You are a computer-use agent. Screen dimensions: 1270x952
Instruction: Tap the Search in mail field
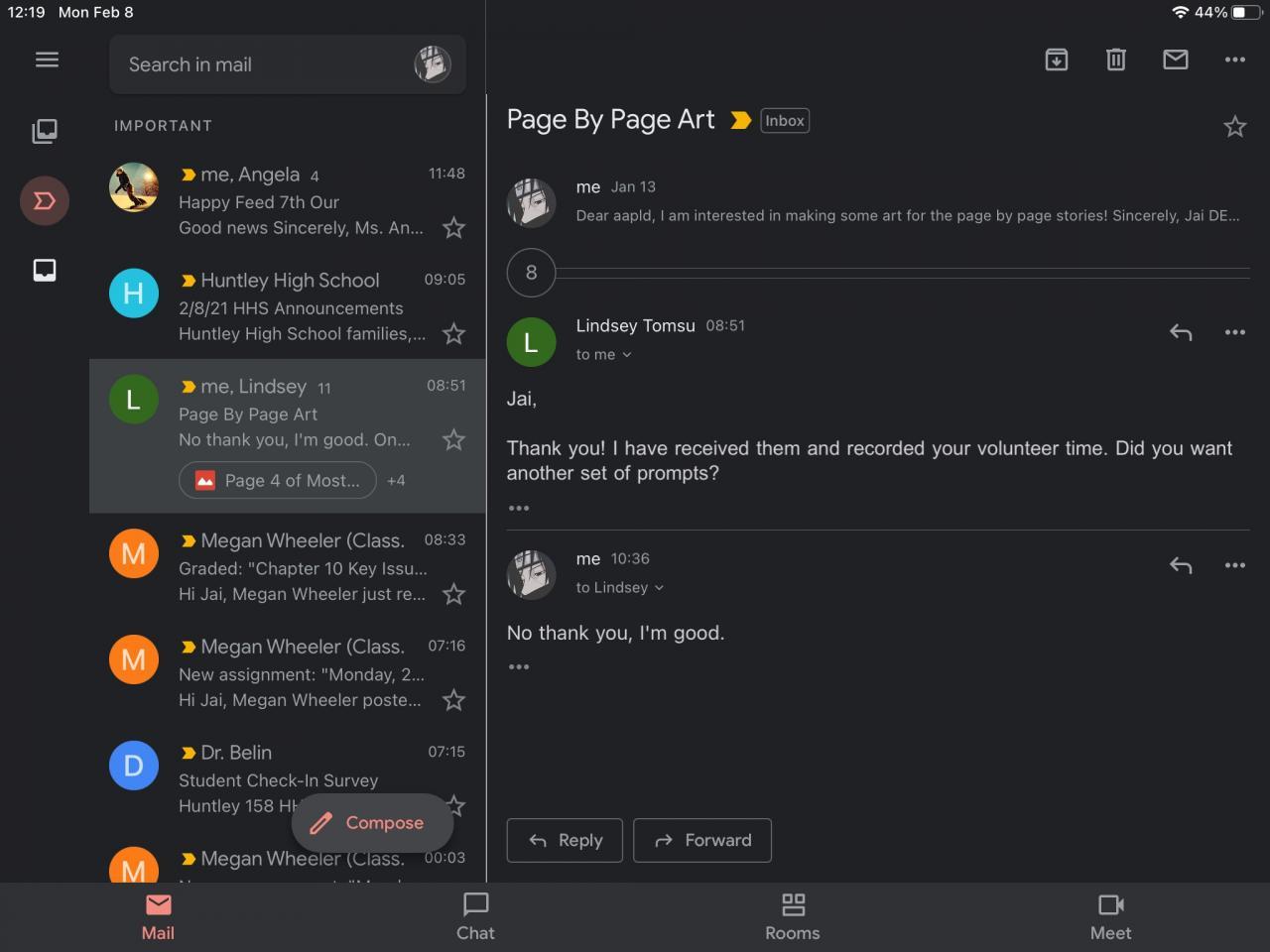[x=258, y=64]
